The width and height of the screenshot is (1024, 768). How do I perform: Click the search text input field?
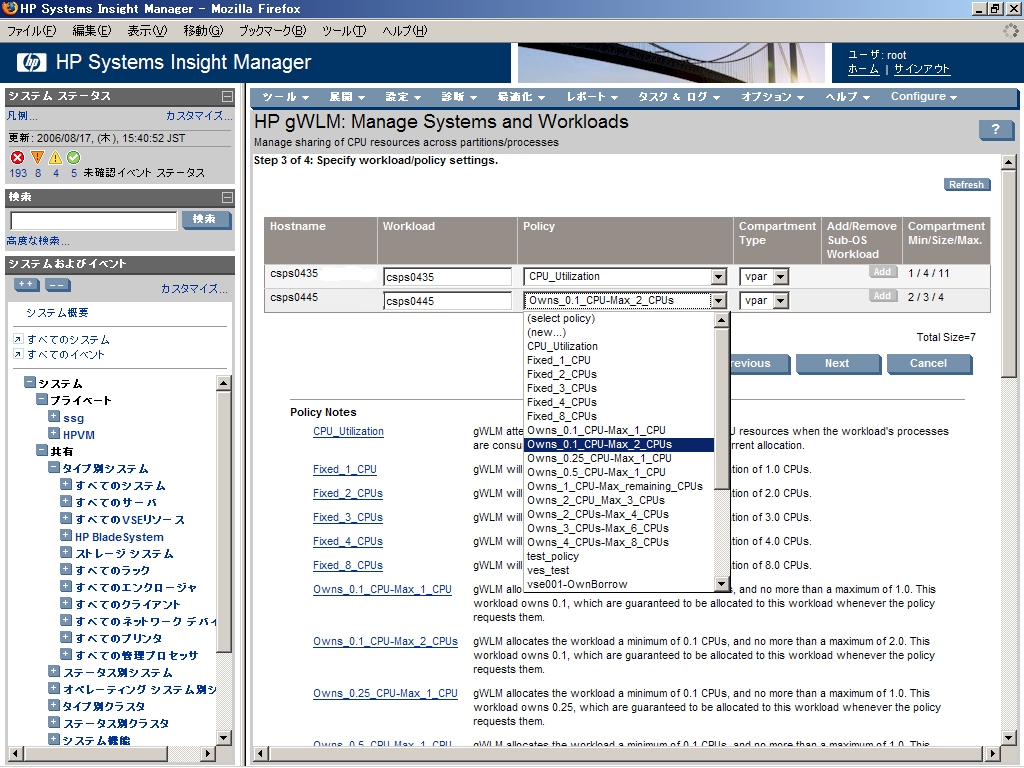click(x=94, y=221)
